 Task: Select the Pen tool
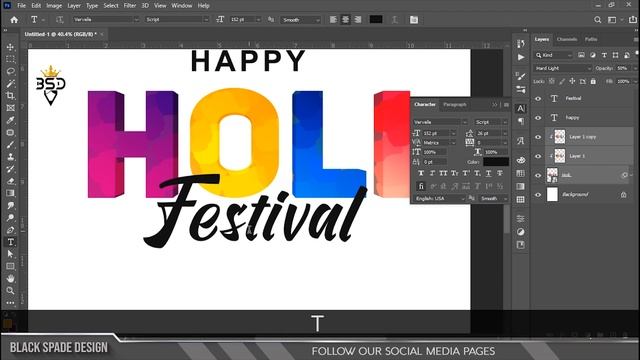click(11, 230)
